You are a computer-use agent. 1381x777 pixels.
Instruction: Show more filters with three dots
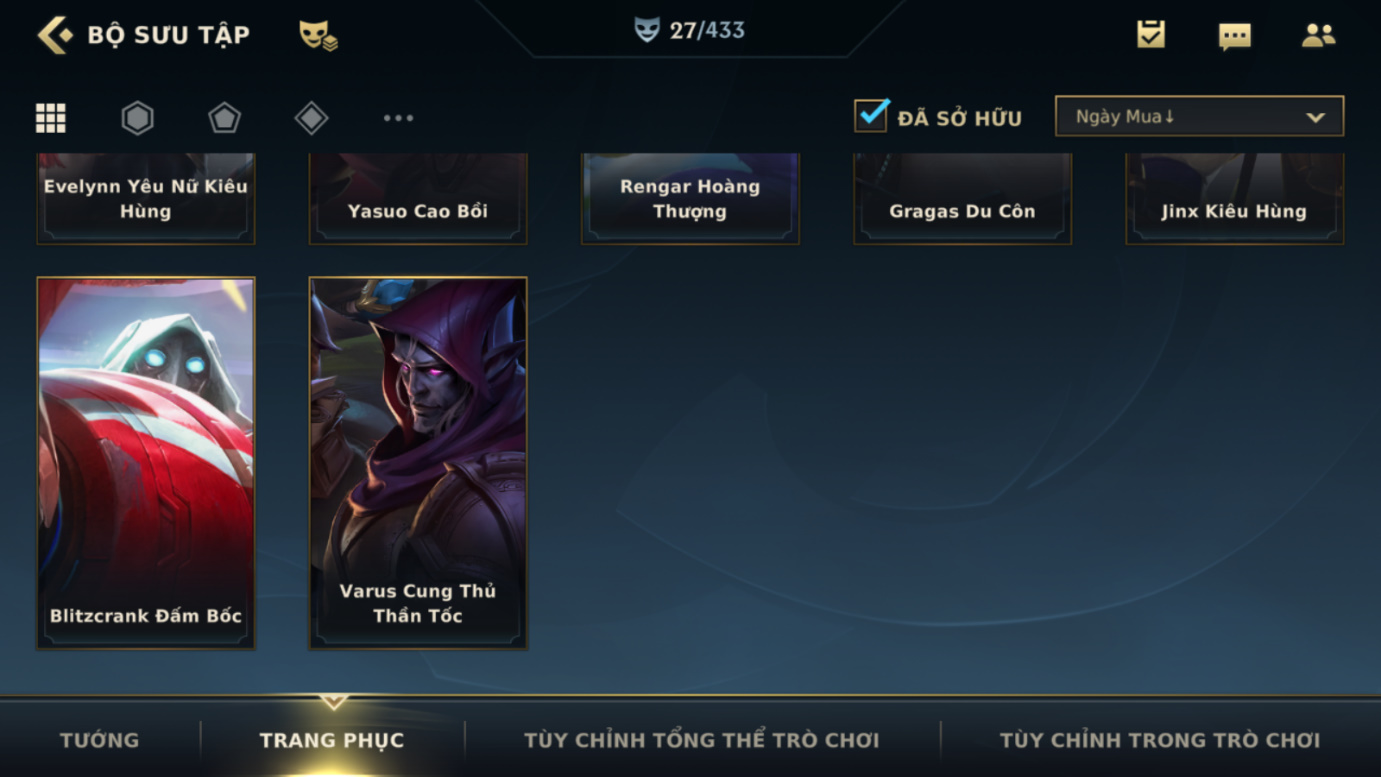(398, 118)
